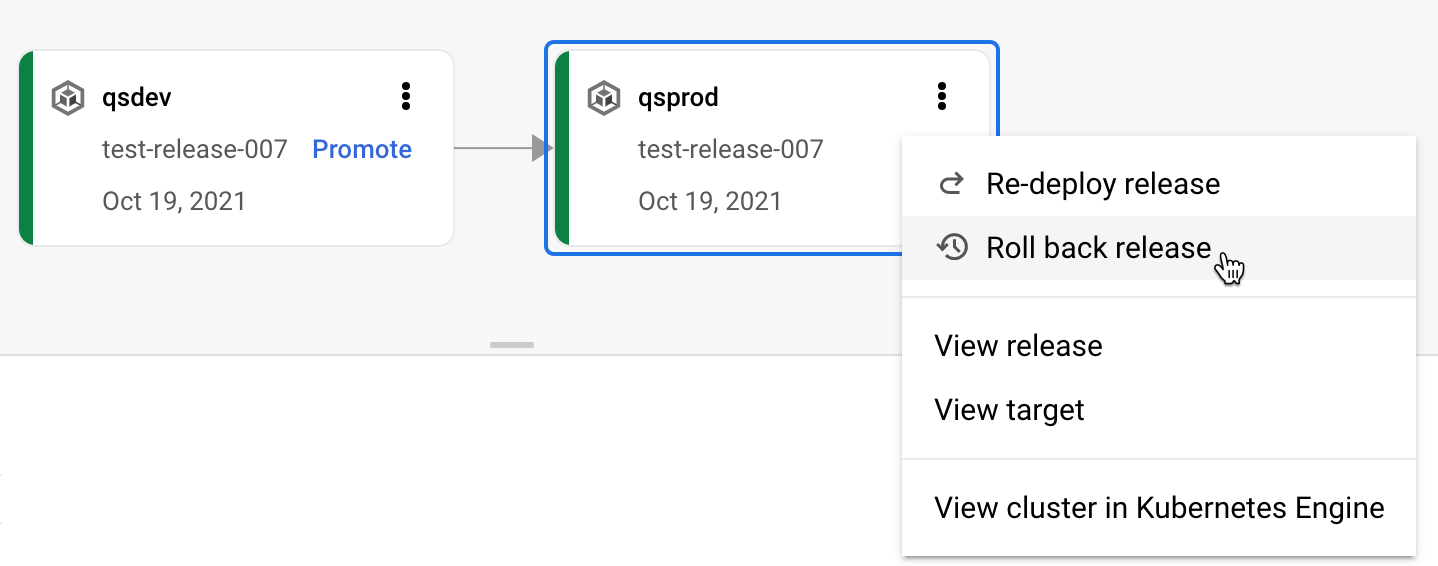Click the Roll back release history icon

(x=952, y=247)
